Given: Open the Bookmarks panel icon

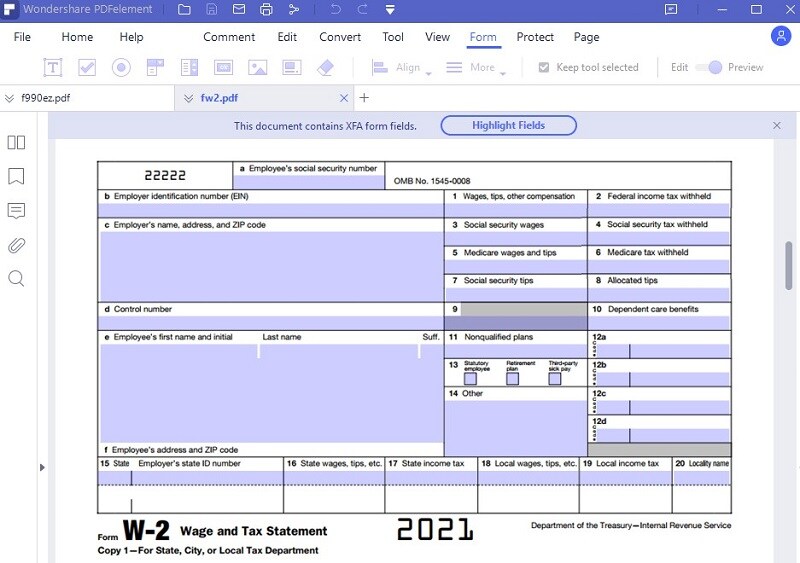Looking at the screenshot, I should pos(16,176).
